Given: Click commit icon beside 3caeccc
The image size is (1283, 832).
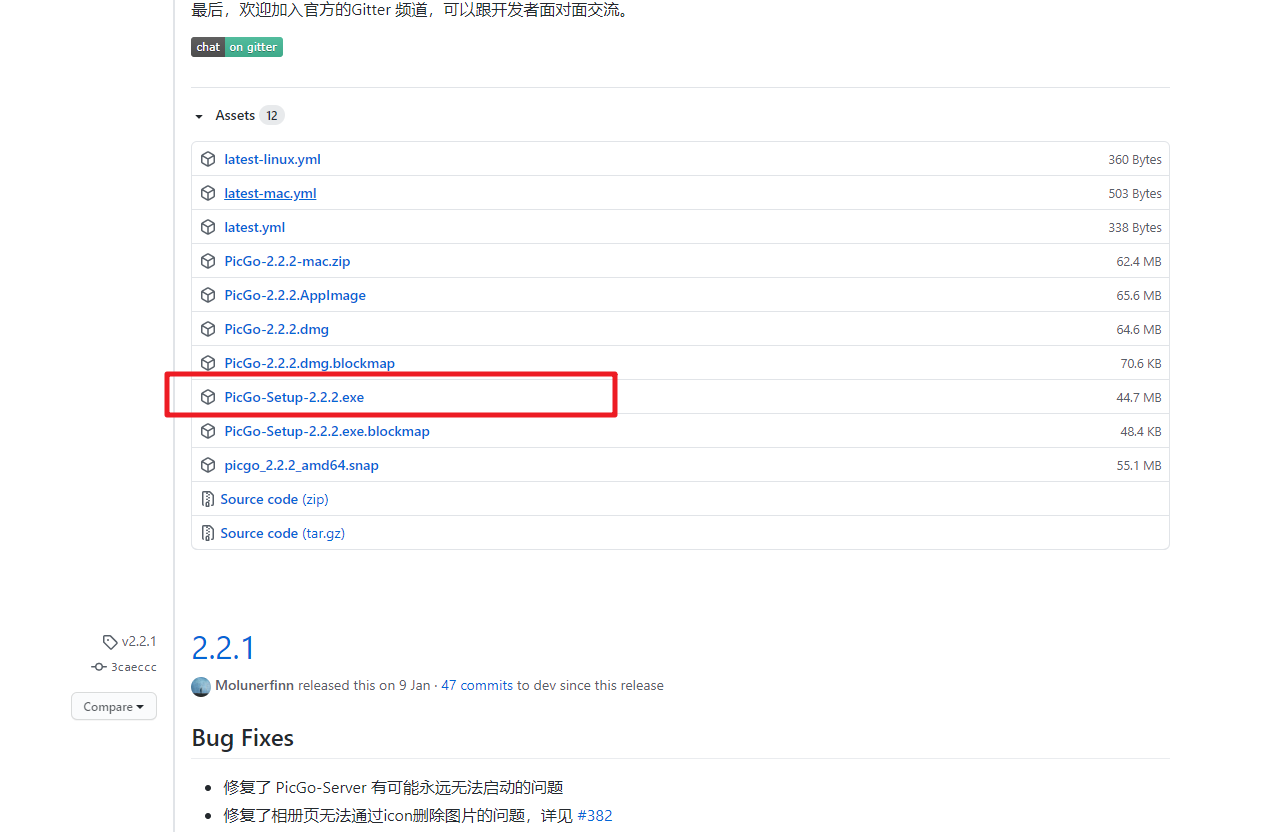Looking at the screenshot, I should coord(98,667).
